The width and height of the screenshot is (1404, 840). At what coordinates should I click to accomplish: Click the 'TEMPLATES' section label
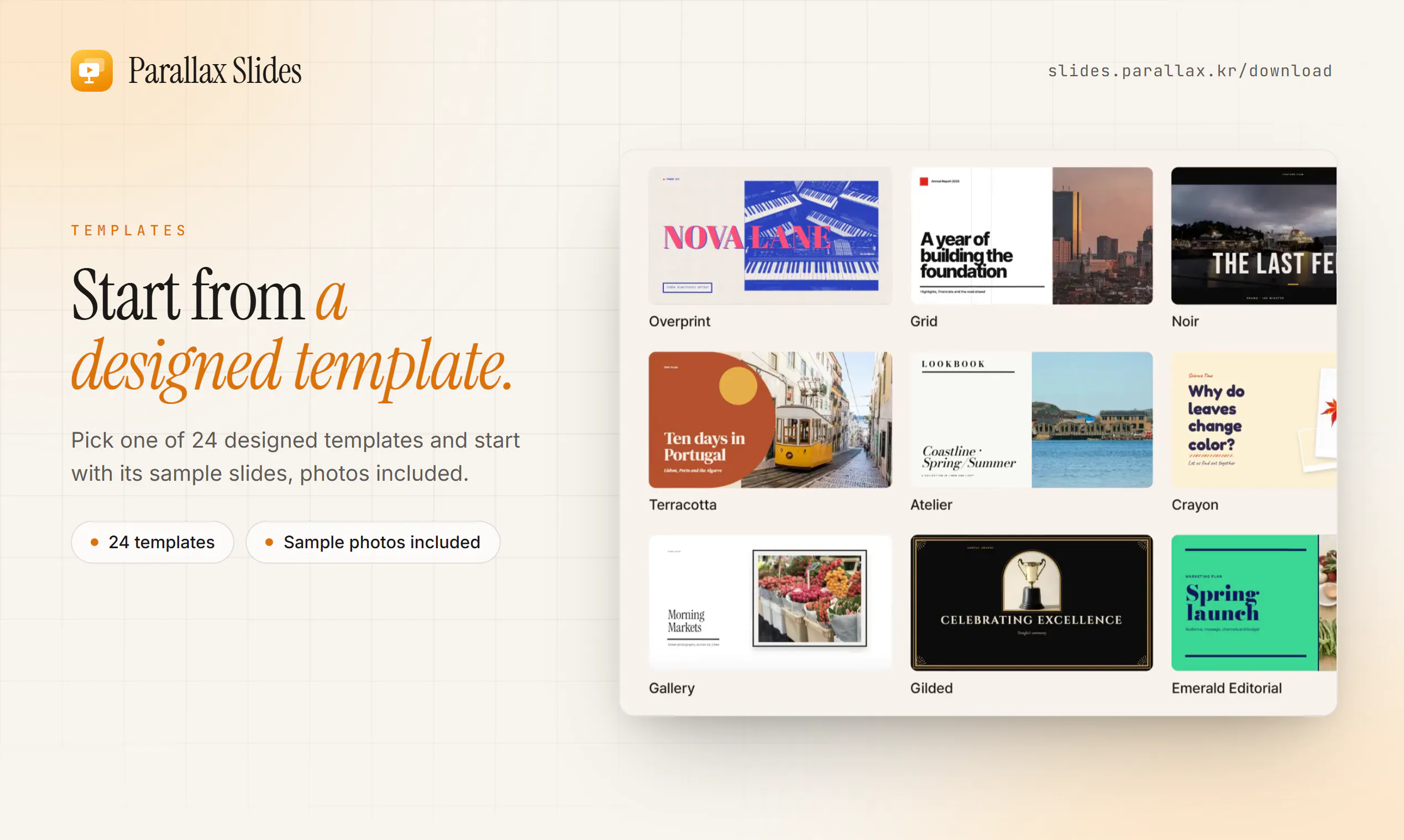click(128, 230)
